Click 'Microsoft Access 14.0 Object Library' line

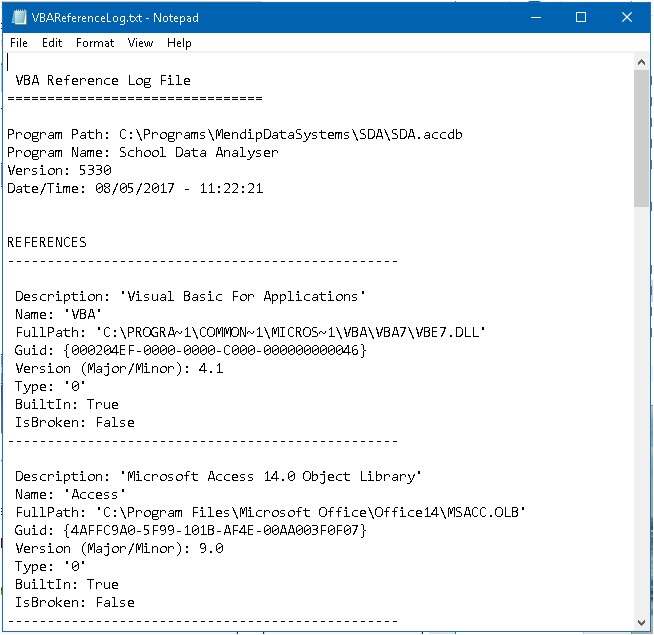(x=218, y=476)
